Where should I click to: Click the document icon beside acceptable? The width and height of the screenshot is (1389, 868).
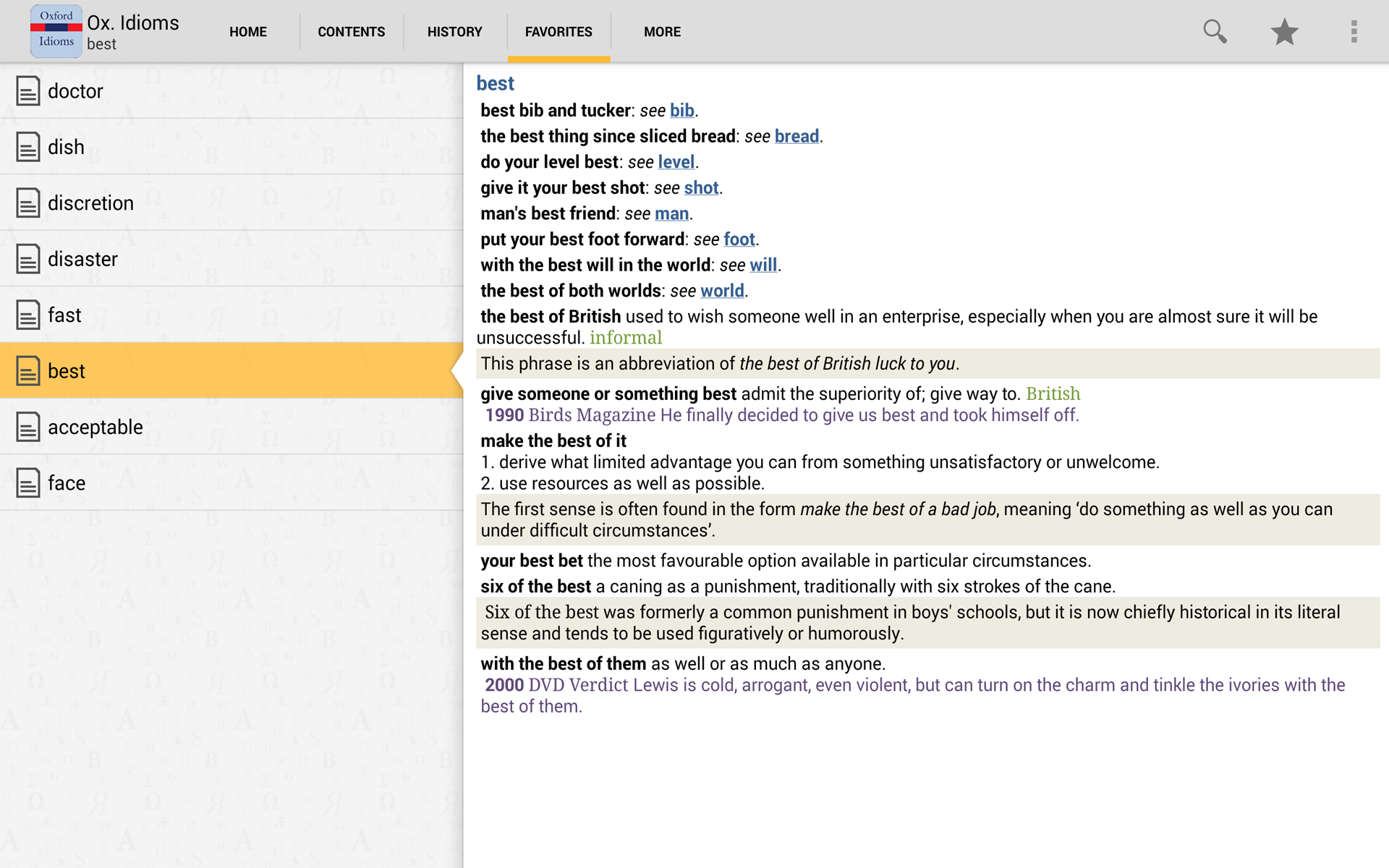coord(27,427)
